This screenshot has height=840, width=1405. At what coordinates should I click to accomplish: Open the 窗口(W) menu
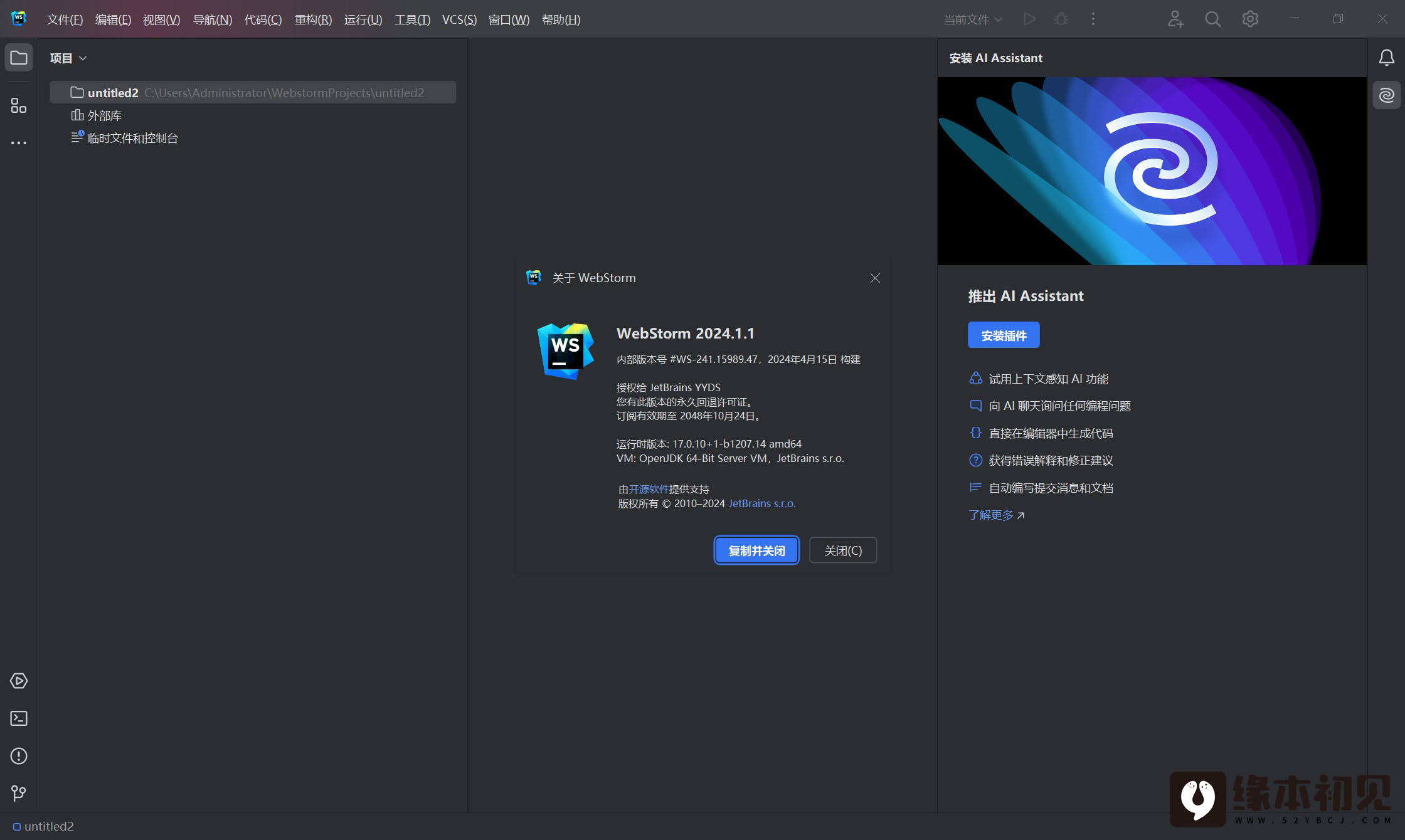(x=509, y=19)
